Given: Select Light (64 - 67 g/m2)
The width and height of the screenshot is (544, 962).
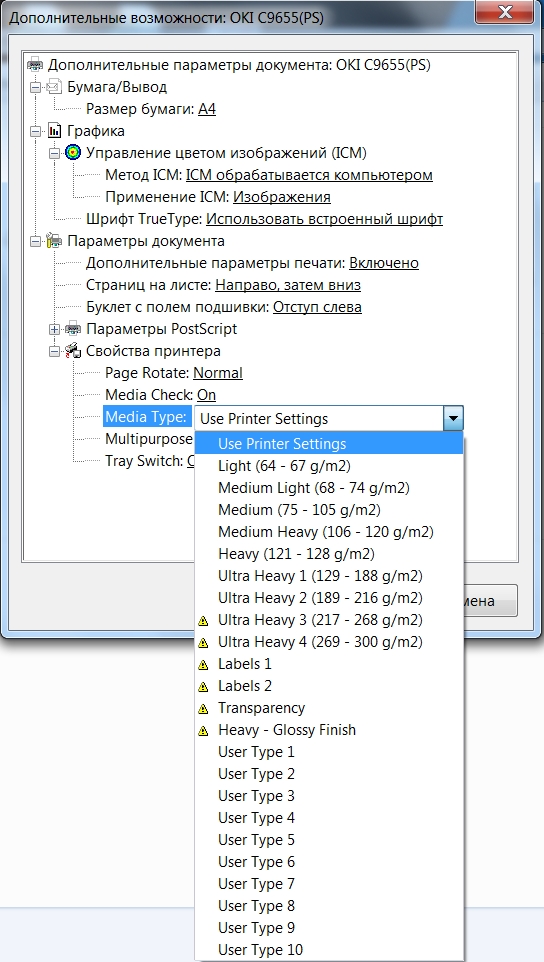Looking at the screenshot, I should point(329,466).
